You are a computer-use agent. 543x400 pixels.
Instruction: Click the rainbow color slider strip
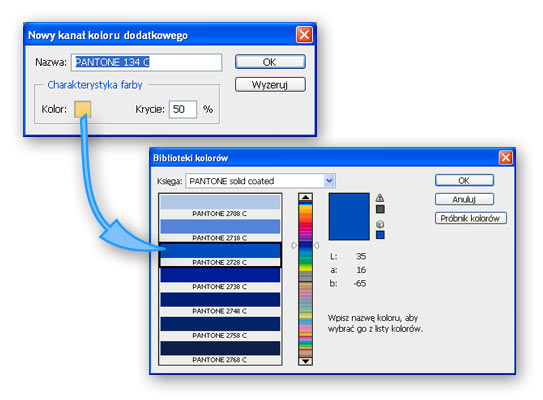305,279
